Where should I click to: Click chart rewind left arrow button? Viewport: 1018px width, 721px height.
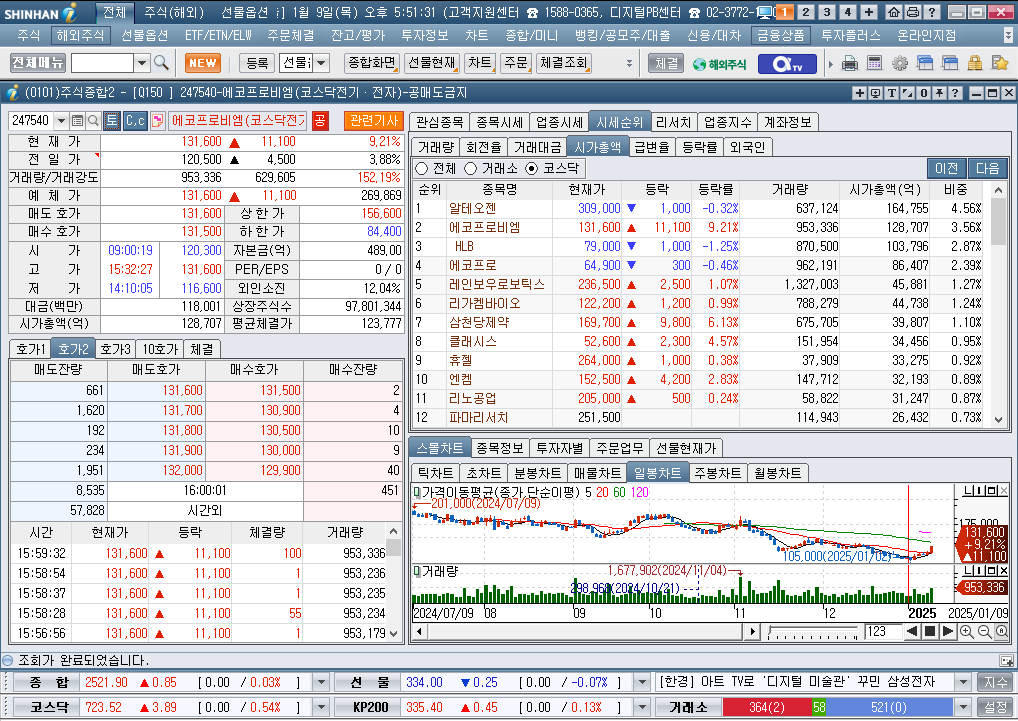click(912, 631)
